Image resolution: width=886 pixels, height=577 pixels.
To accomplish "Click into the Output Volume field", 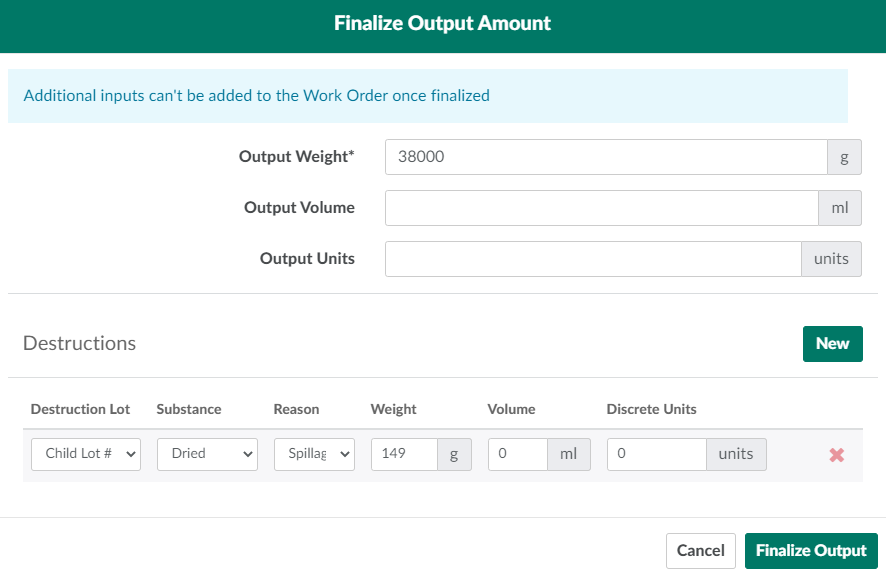I will tap(601, 208).
